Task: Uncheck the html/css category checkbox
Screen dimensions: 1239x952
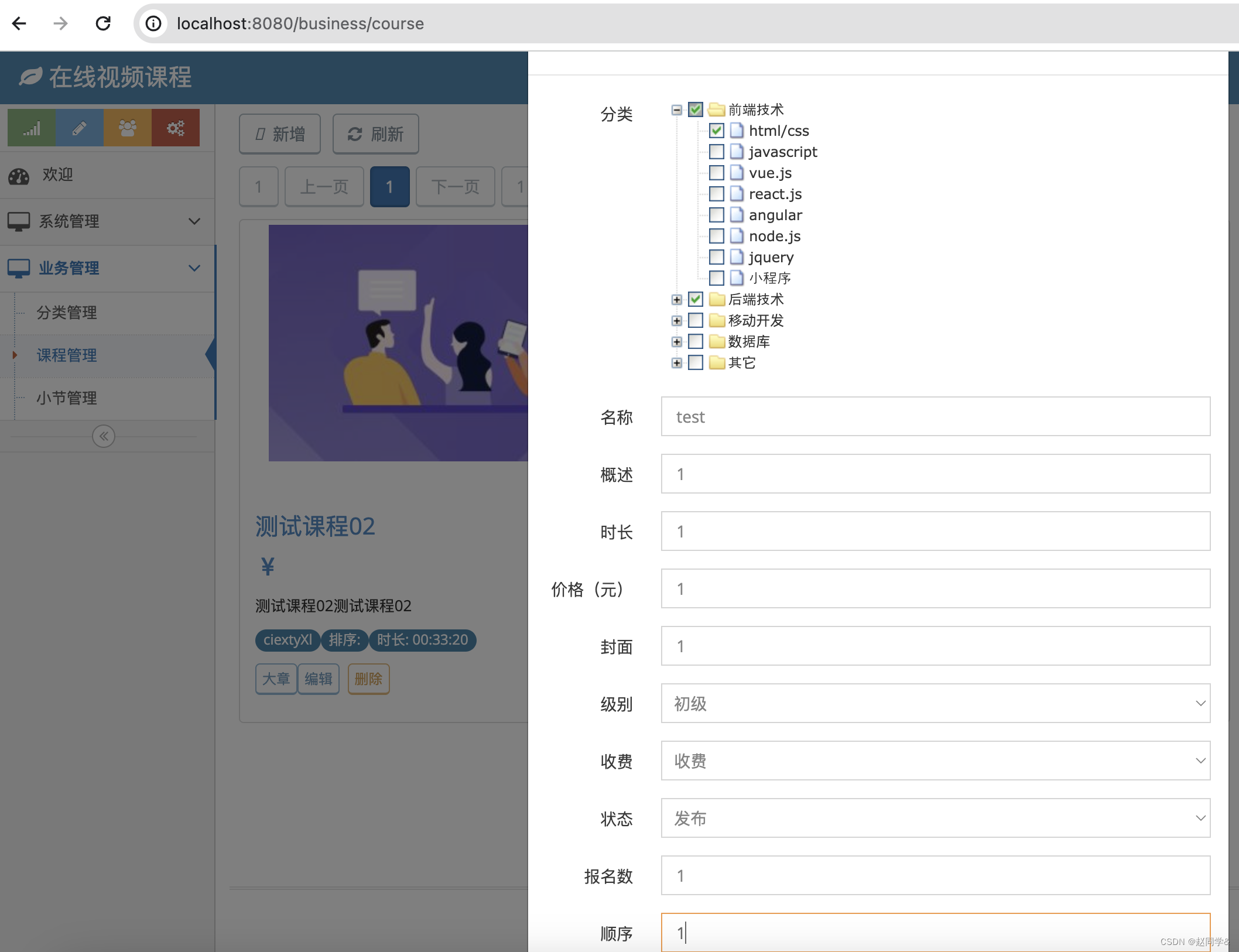Action: [x=716, y=131]
